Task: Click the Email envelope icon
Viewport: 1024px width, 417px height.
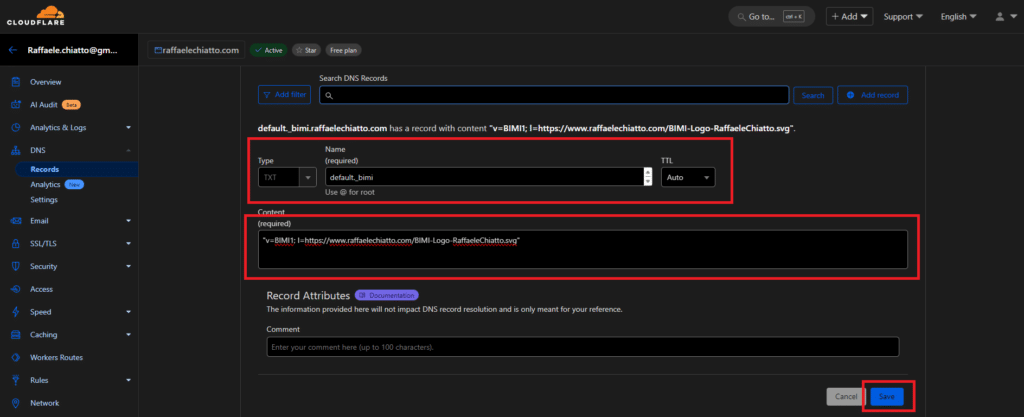Action: [x=16, y=221]
